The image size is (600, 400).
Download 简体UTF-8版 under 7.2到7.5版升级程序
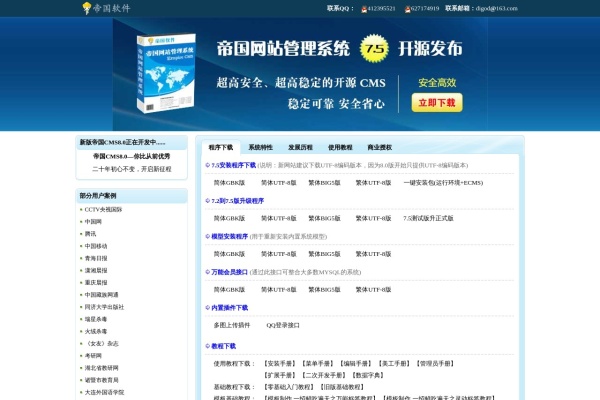click(x=279, y=218)
